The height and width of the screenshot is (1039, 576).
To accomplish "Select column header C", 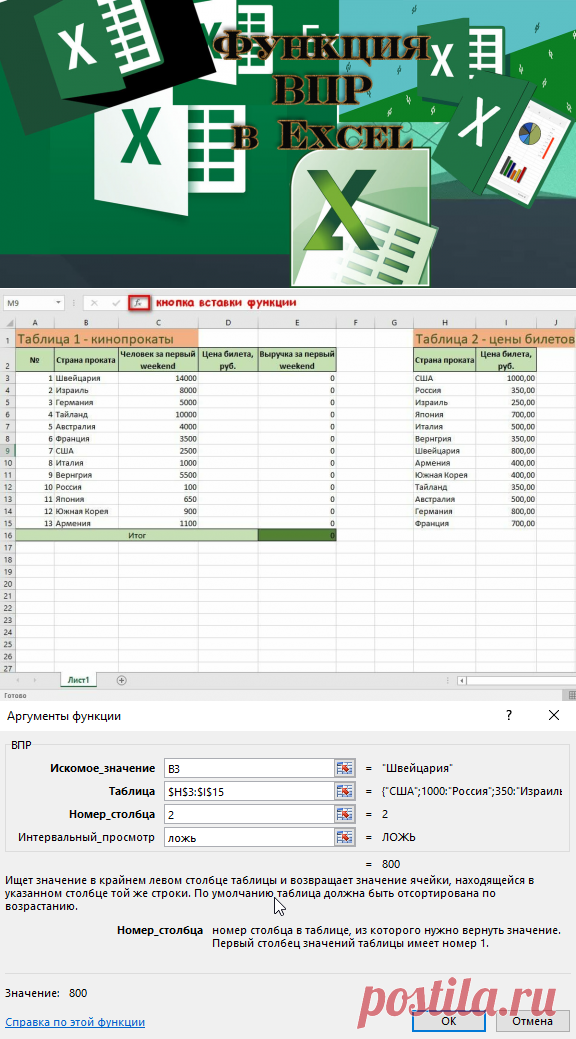I will tap(158, 322).
